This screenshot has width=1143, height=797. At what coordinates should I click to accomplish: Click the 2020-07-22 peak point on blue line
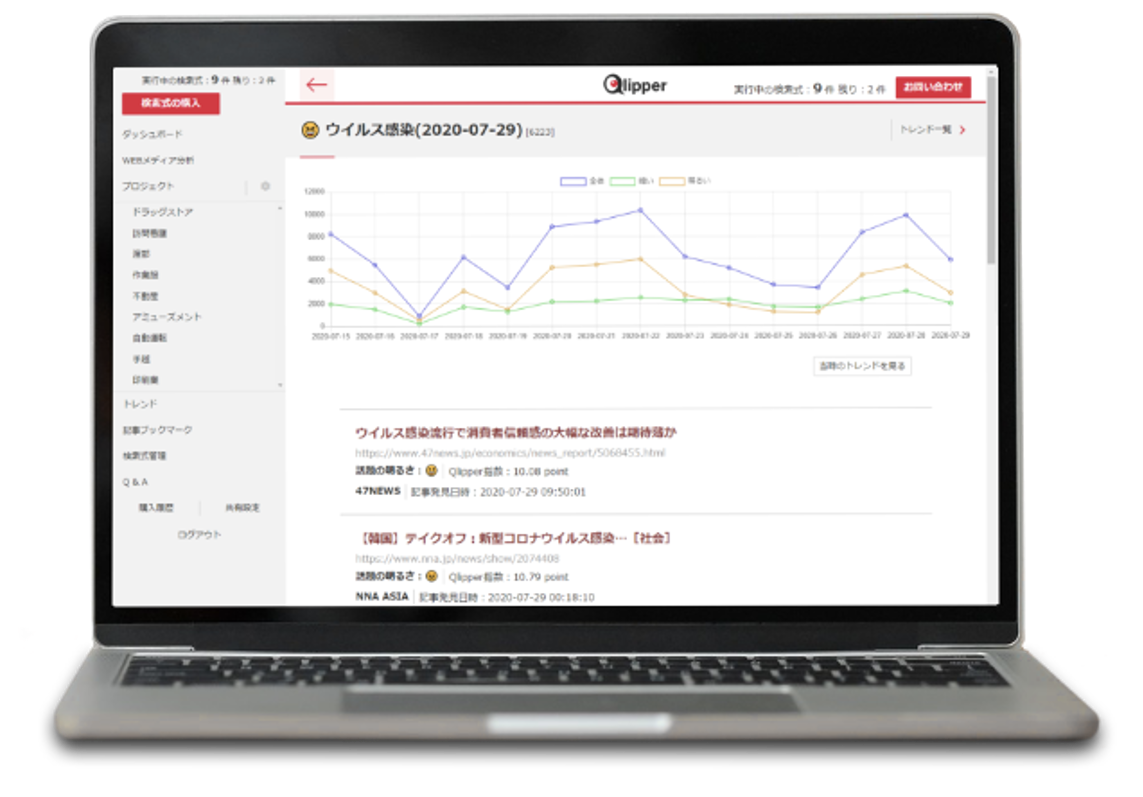[640, 210]
